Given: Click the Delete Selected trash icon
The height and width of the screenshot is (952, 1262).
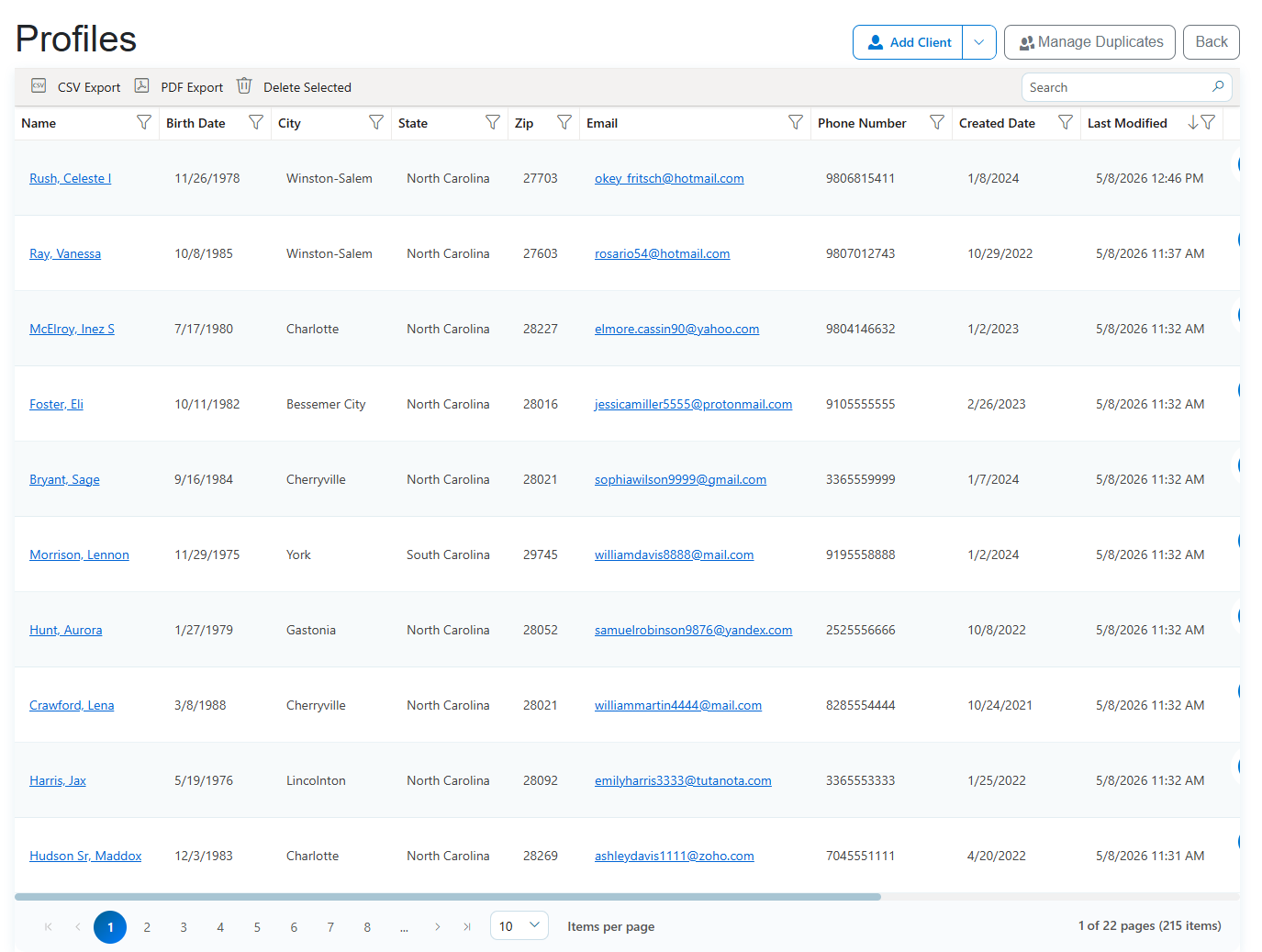Looking at the screenshot, I should point(244,85).
